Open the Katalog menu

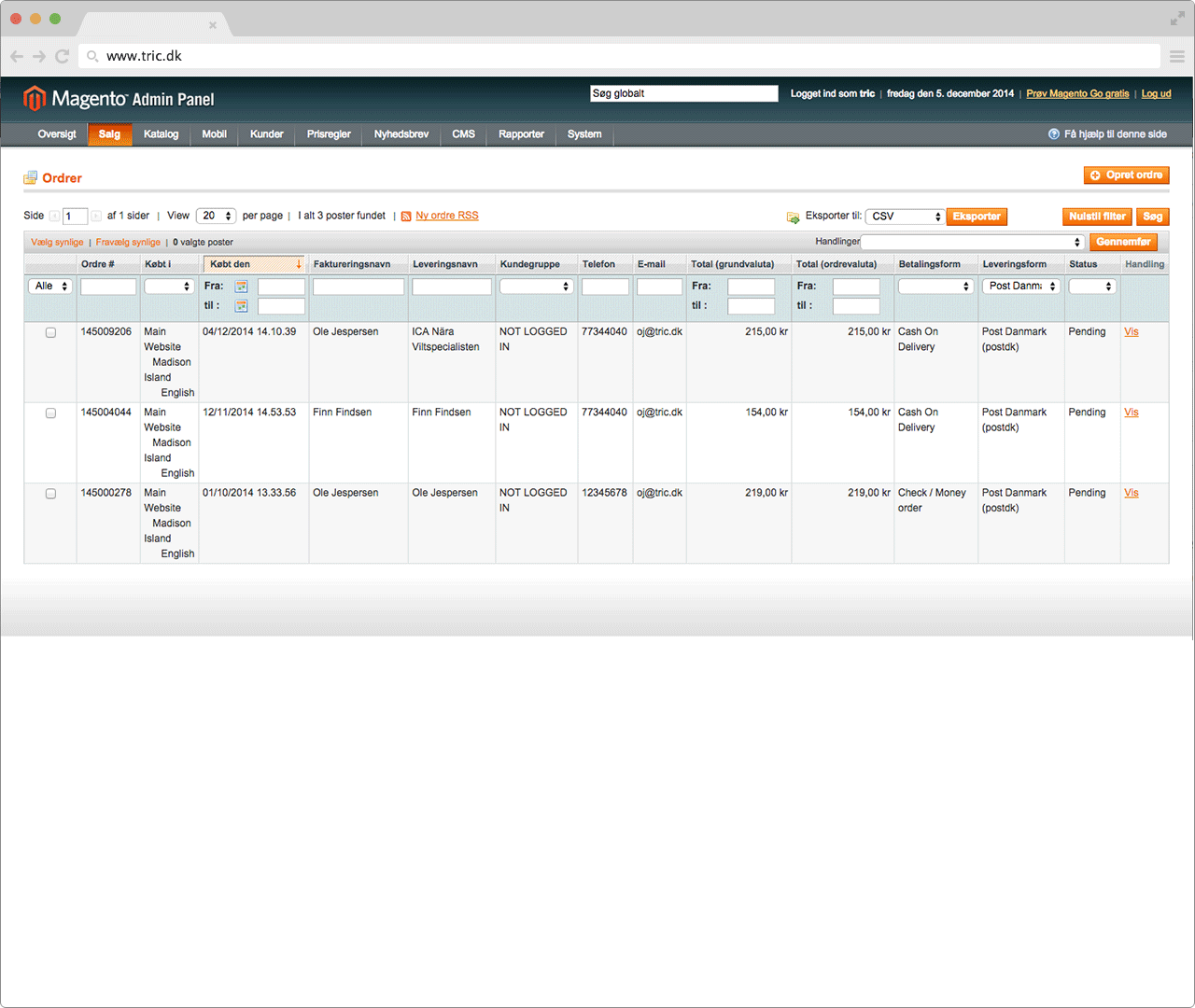tap(161, 134)
